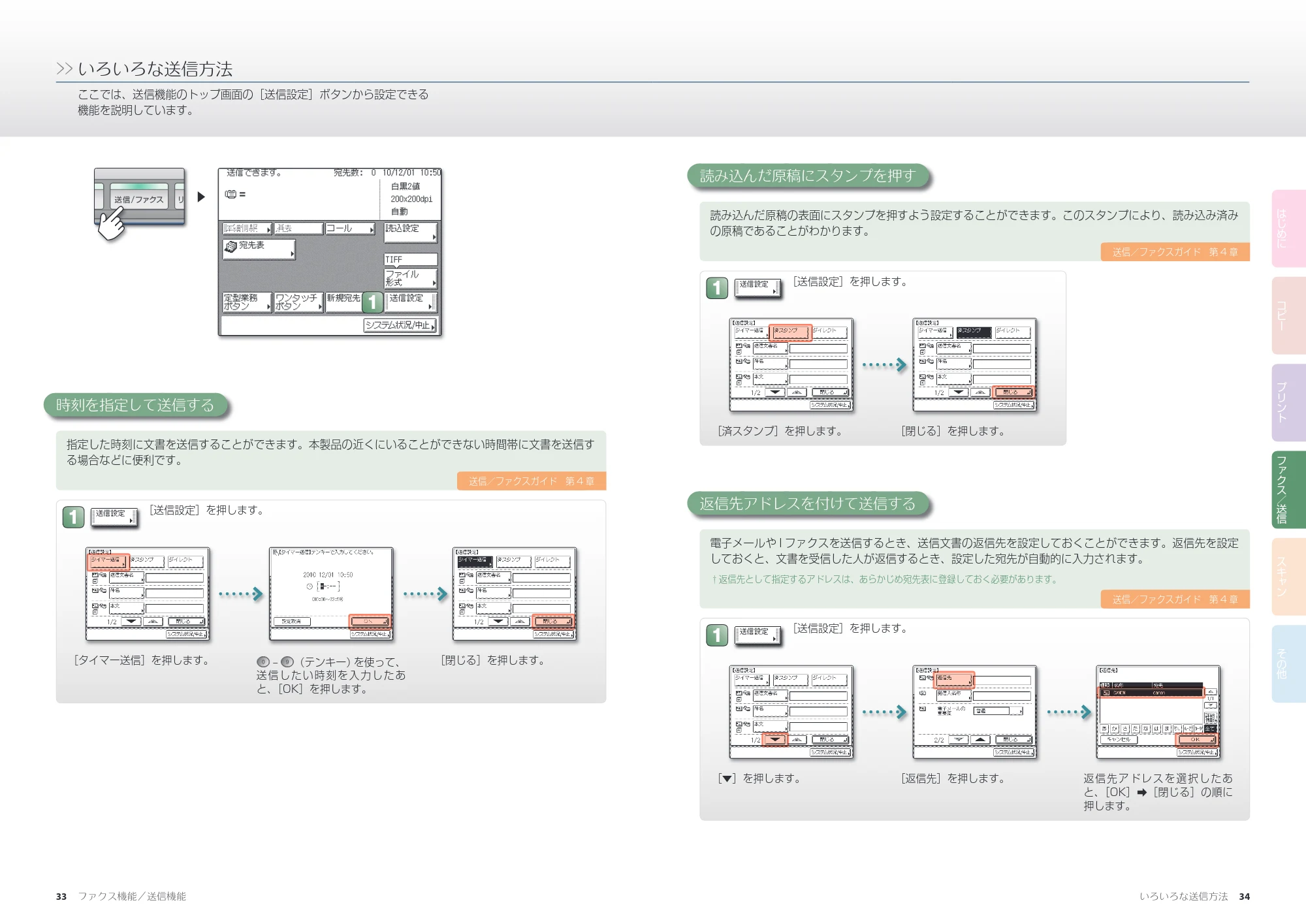Click highlighted タイマー送信 toggle button
Viewport: 1306px width, 924px height.
coord(106,562)
